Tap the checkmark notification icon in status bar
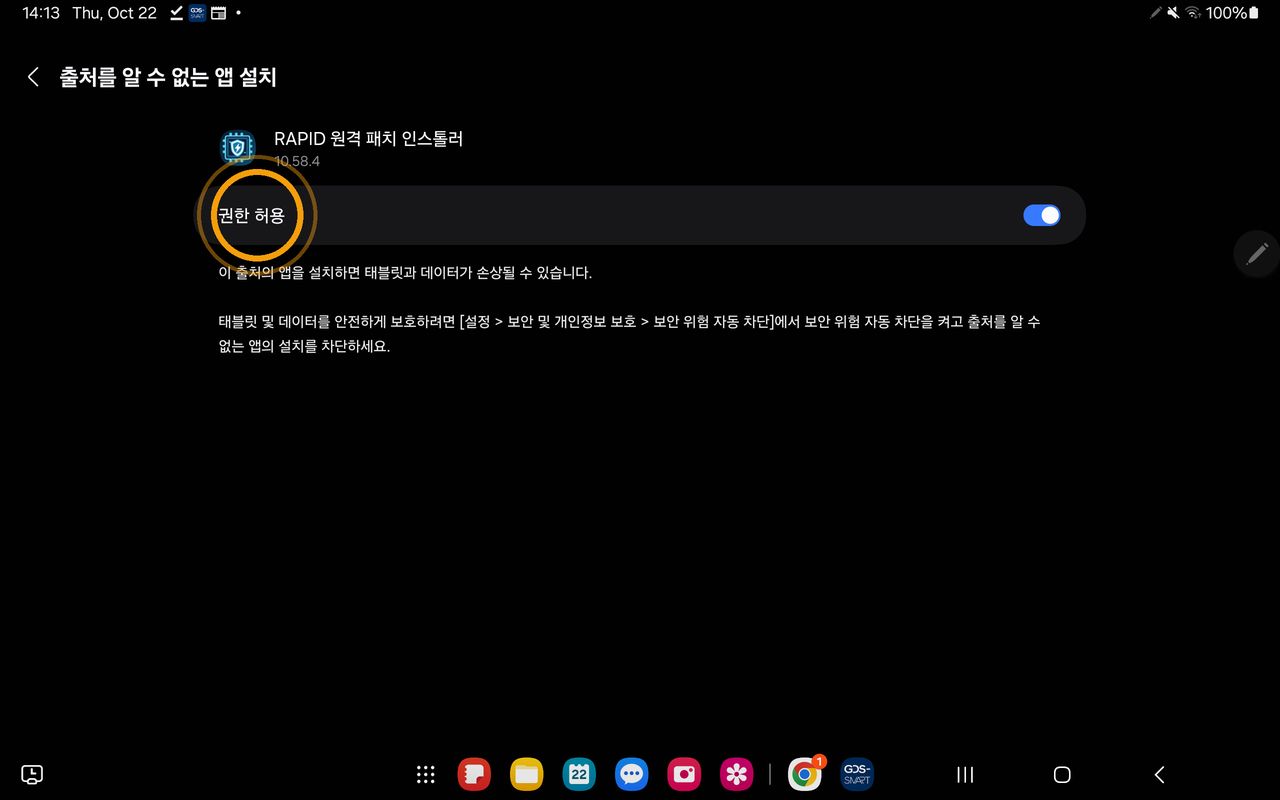 click(176, 13)
